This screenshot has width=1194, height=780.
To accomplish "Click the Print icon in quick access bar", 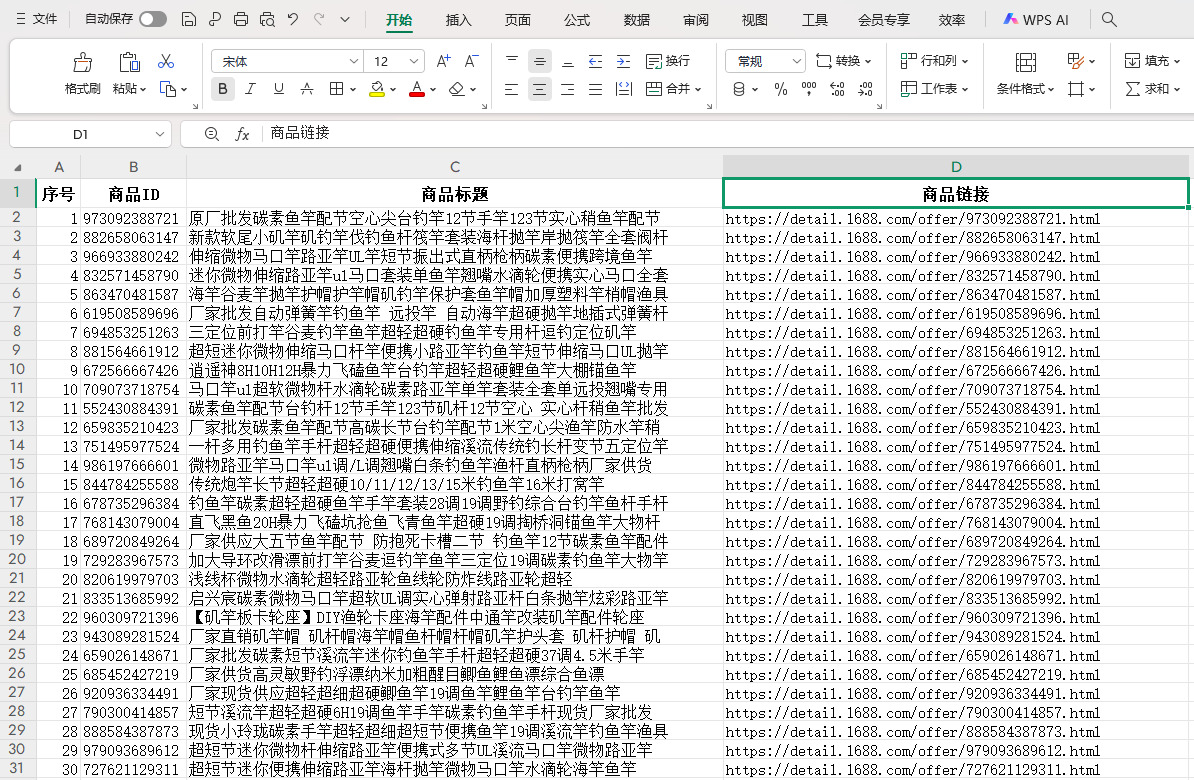I will pos(240,19).
